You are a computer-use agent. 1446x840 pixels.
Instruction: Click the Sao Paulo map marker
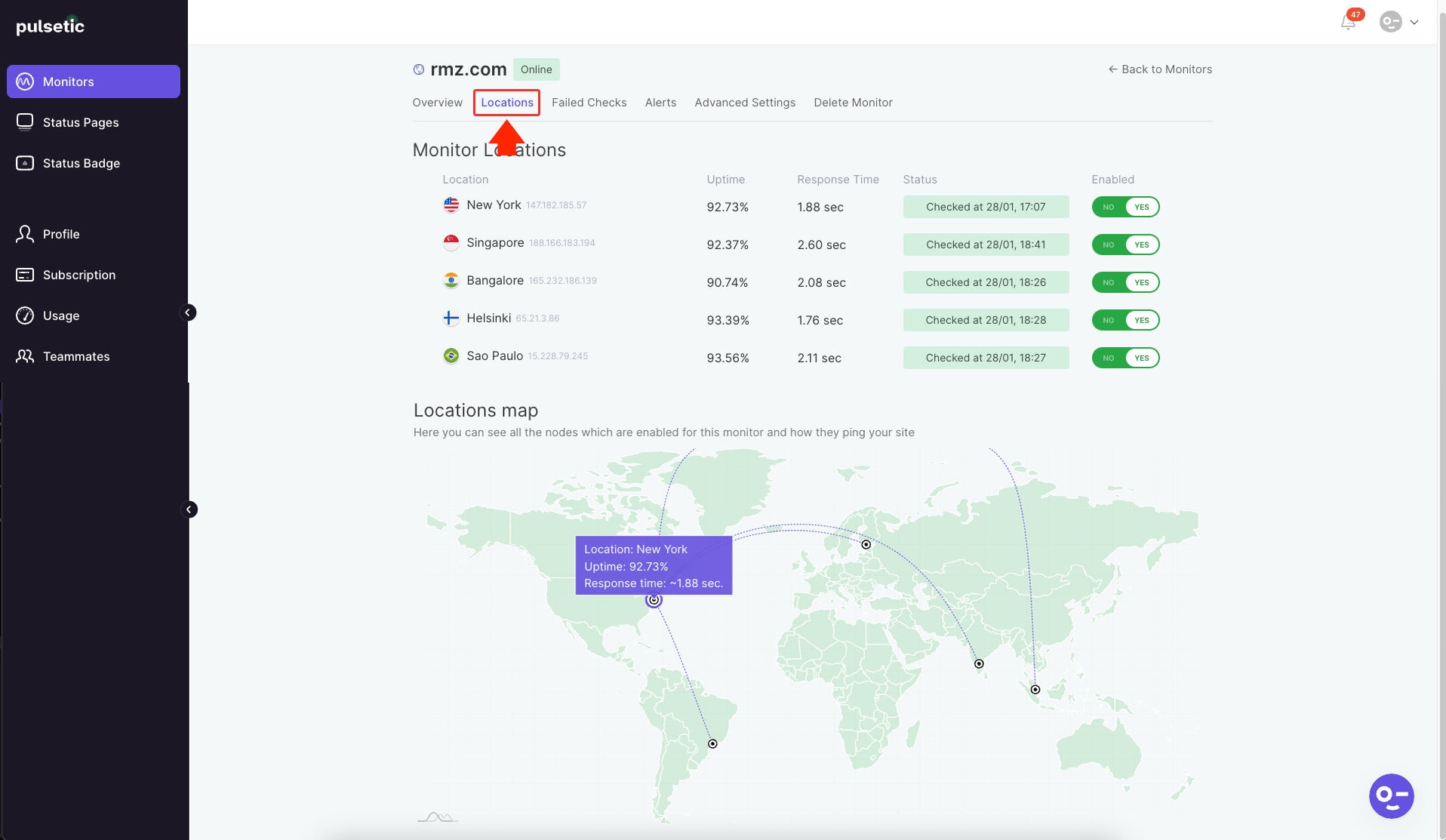[x=712, y=744]
